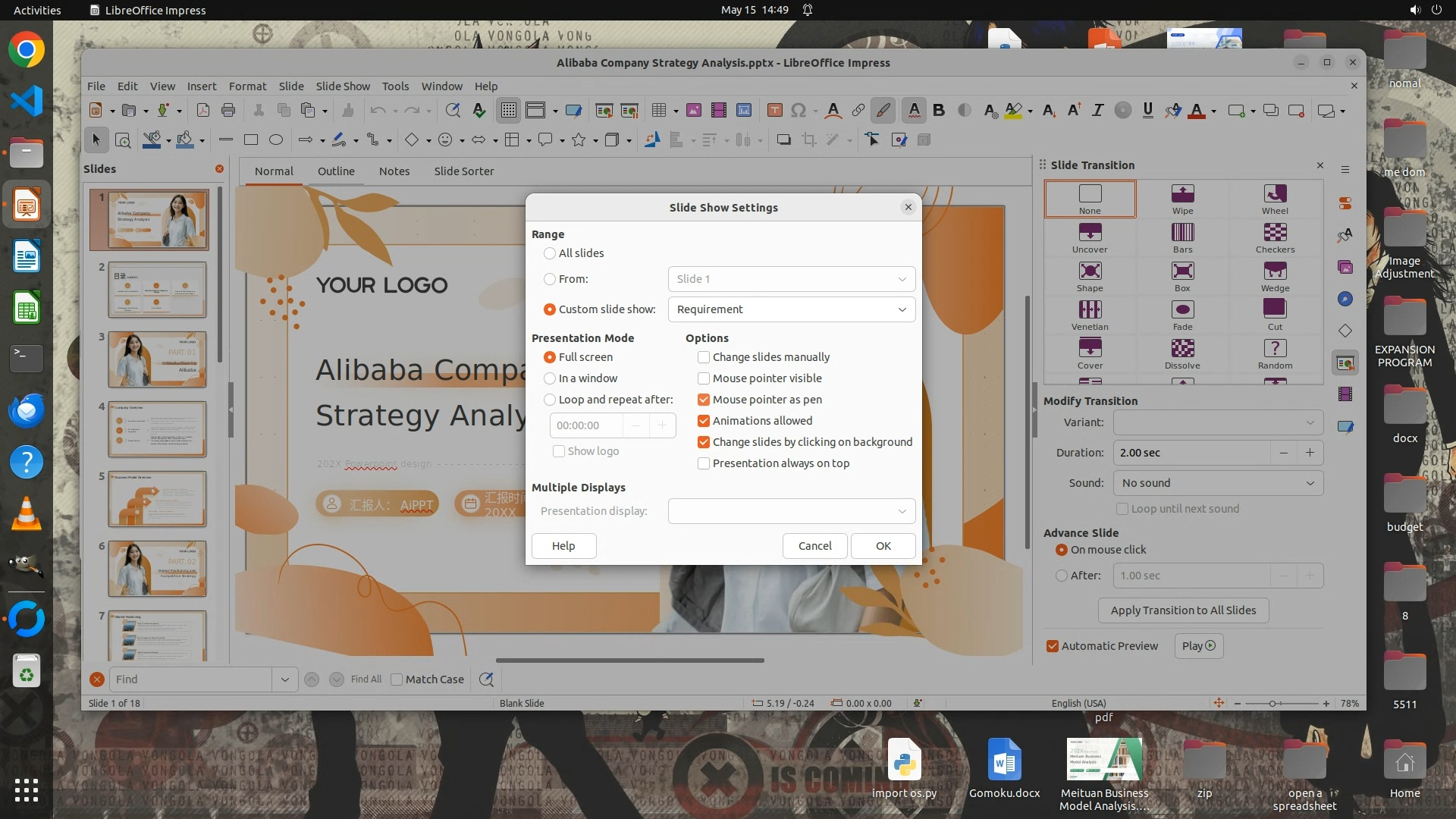This screenshot has height=819, width=1456.
Task: Switch to the Slide Sorter tab
Action: pos(463,171)
